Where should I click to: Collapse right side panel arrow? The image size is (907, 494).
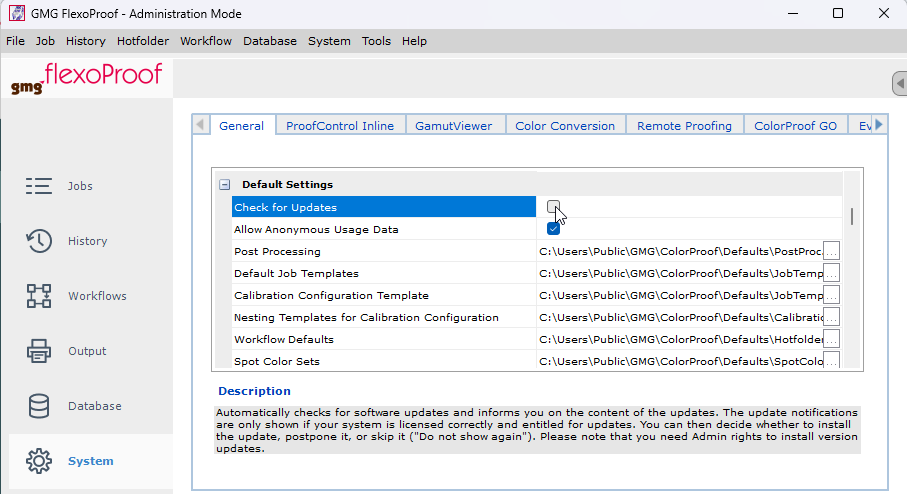pos(899,83)
